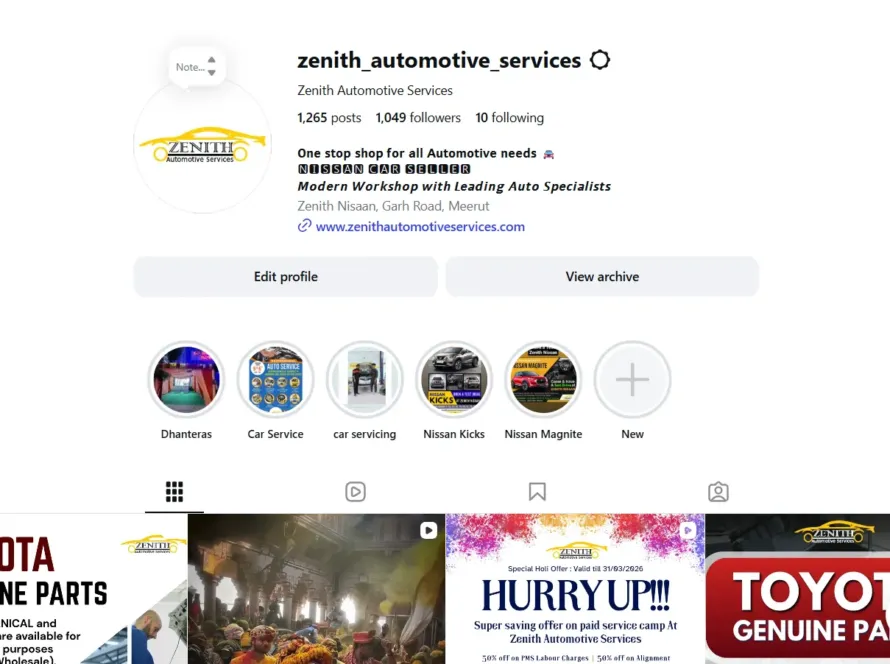The width and height of the screenshot is (890, 664).
Task: Click the Edit profile button
Action: click(x=286, y=276)
